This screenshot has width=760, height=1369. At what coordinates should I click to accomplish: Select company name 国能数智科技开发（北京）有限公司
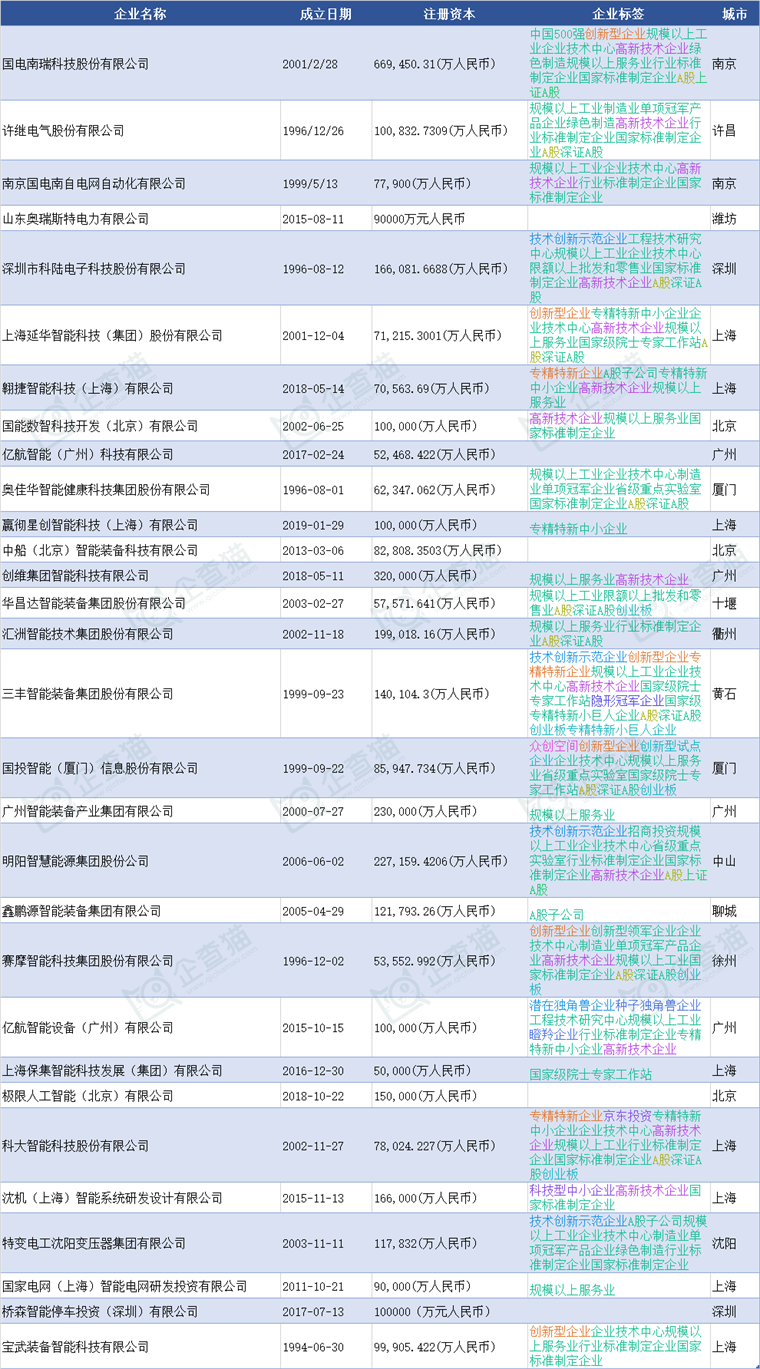point(100,426)
